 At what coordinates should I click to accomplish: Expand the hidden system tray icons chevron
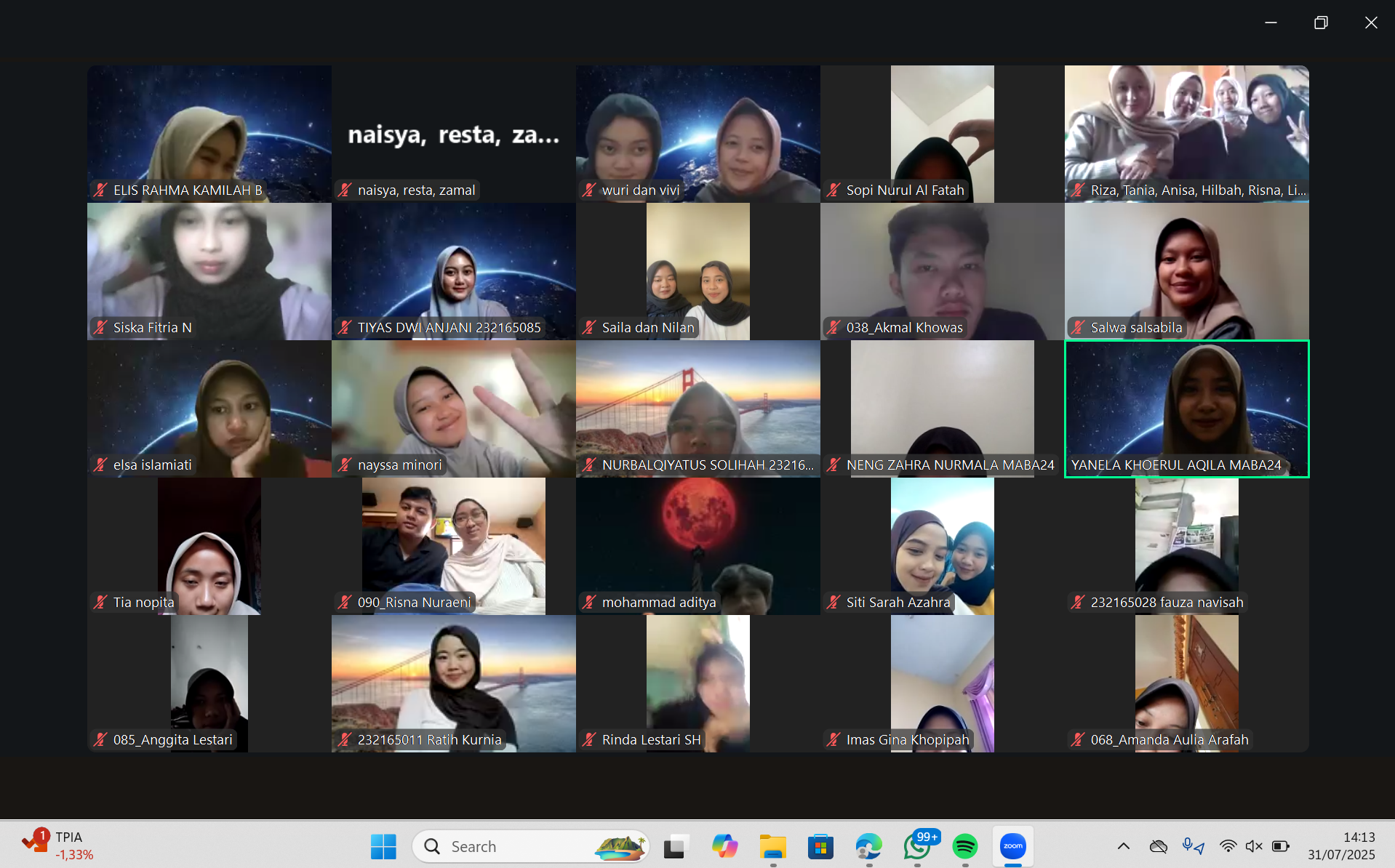point(1123,846)
